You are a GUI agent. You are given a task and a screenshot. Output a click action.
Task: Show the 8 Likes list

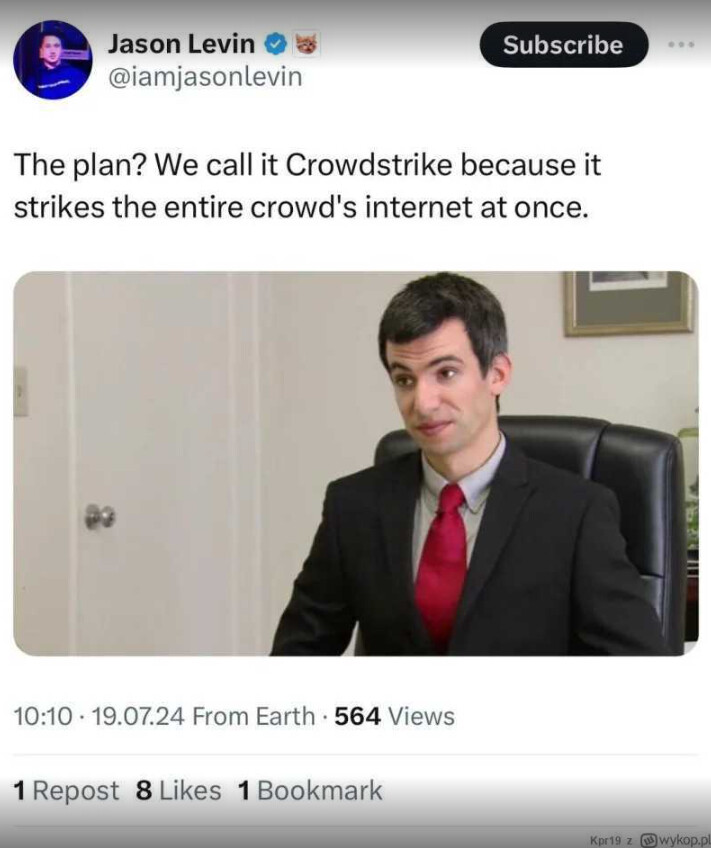point(178,791)
